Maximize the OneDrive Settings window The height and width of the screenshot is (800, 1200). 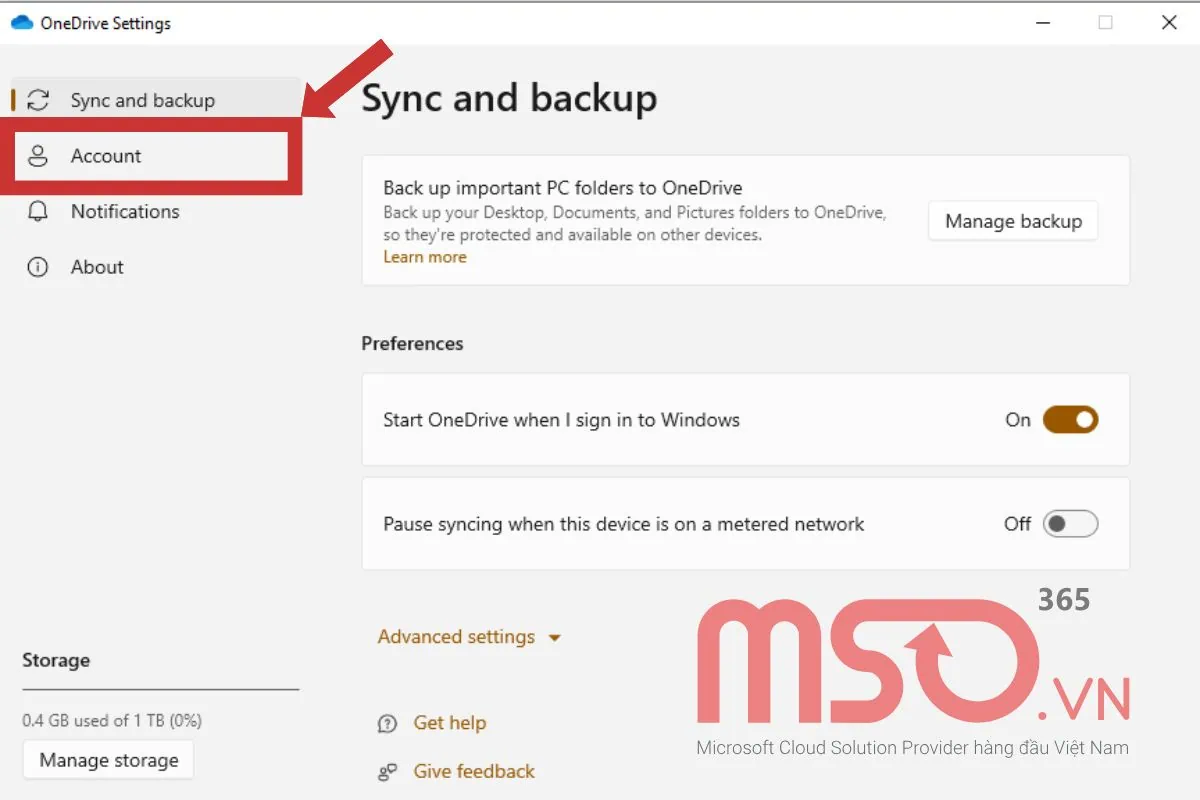[1105, 22]
